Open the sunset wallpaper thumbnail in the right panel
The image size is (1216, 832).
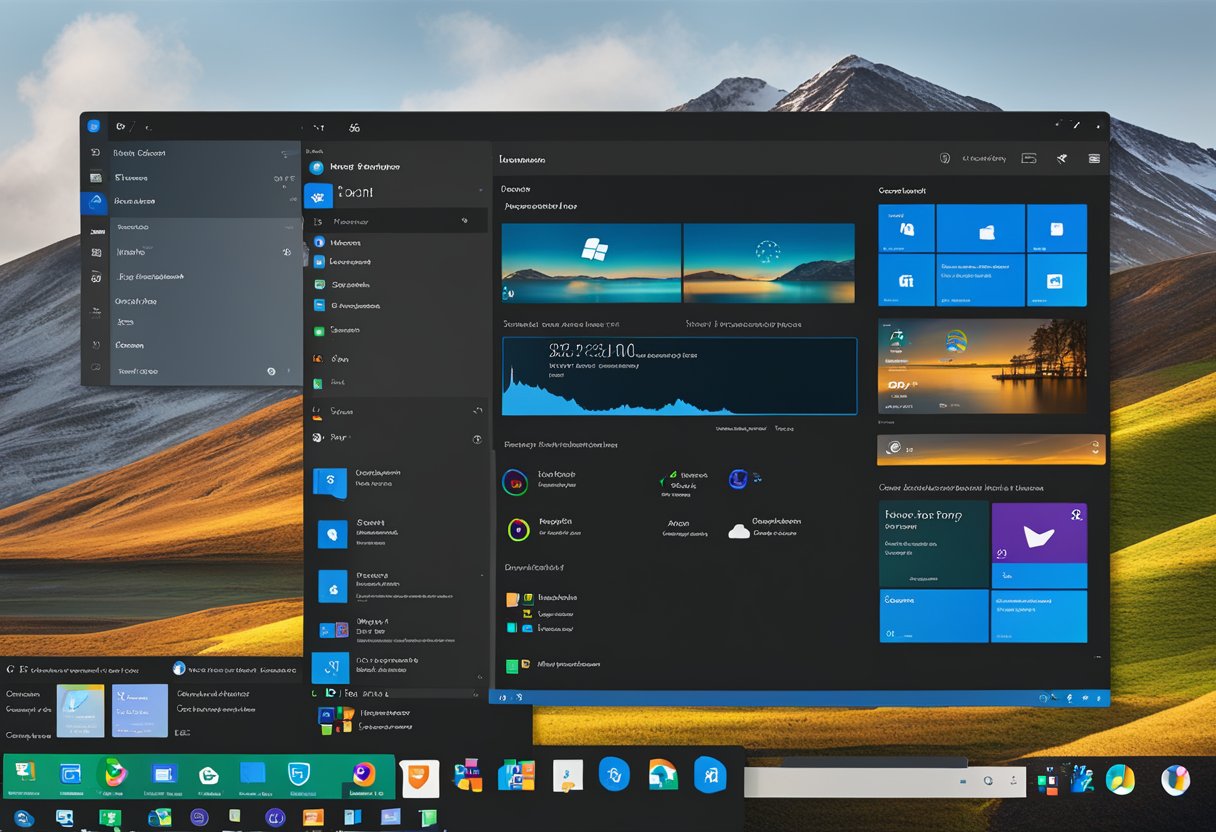(982, 365)
